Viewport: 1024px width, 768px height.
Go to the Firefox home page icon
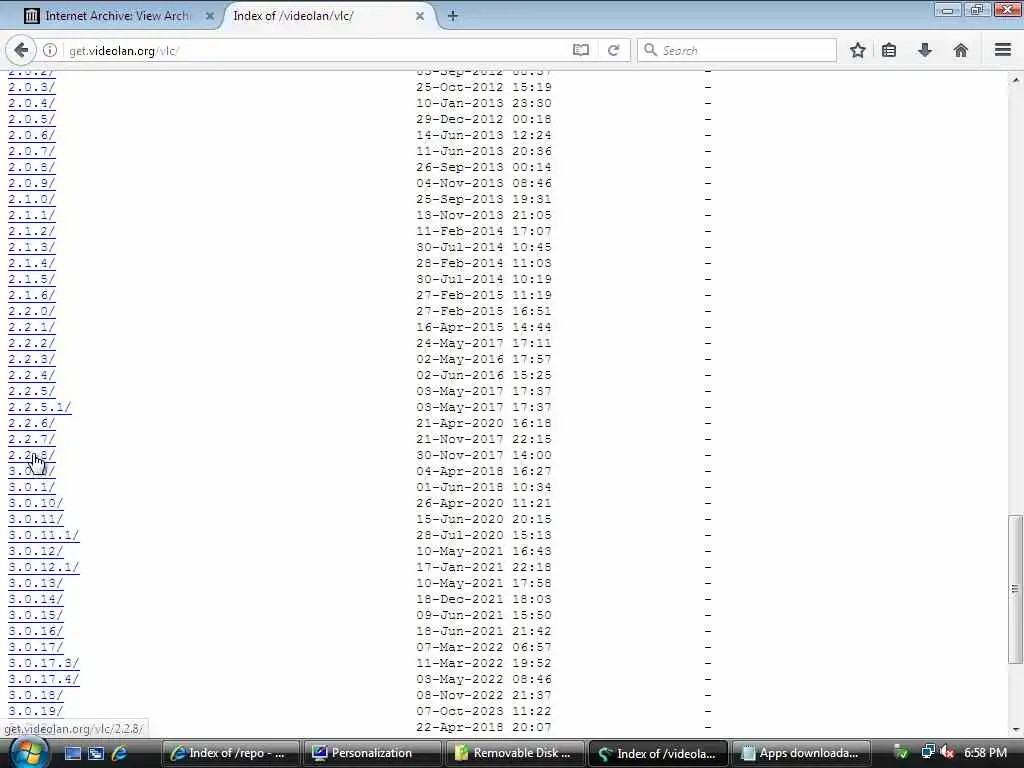(x=961, y=50)
